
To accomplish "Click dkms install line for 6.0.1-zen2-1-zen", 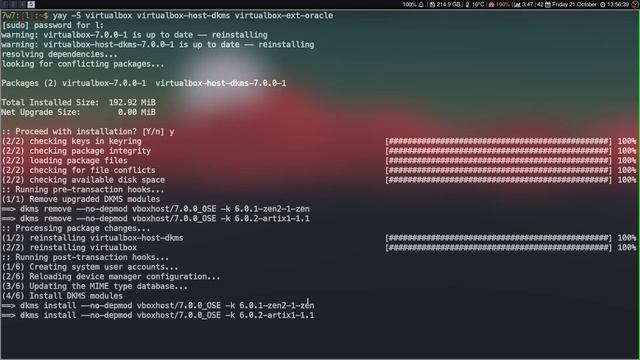I will (x=158, y=306).
